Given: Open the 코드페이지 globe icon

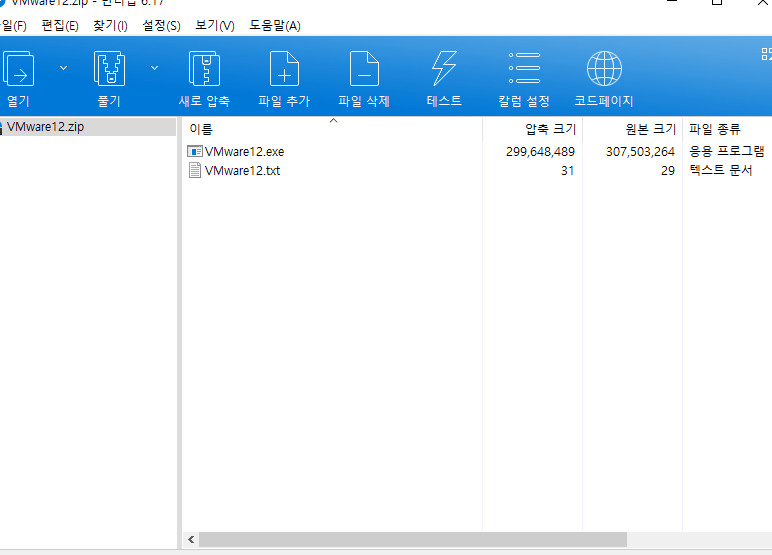Looking at the screenshot, I should [x=604, y=68].
